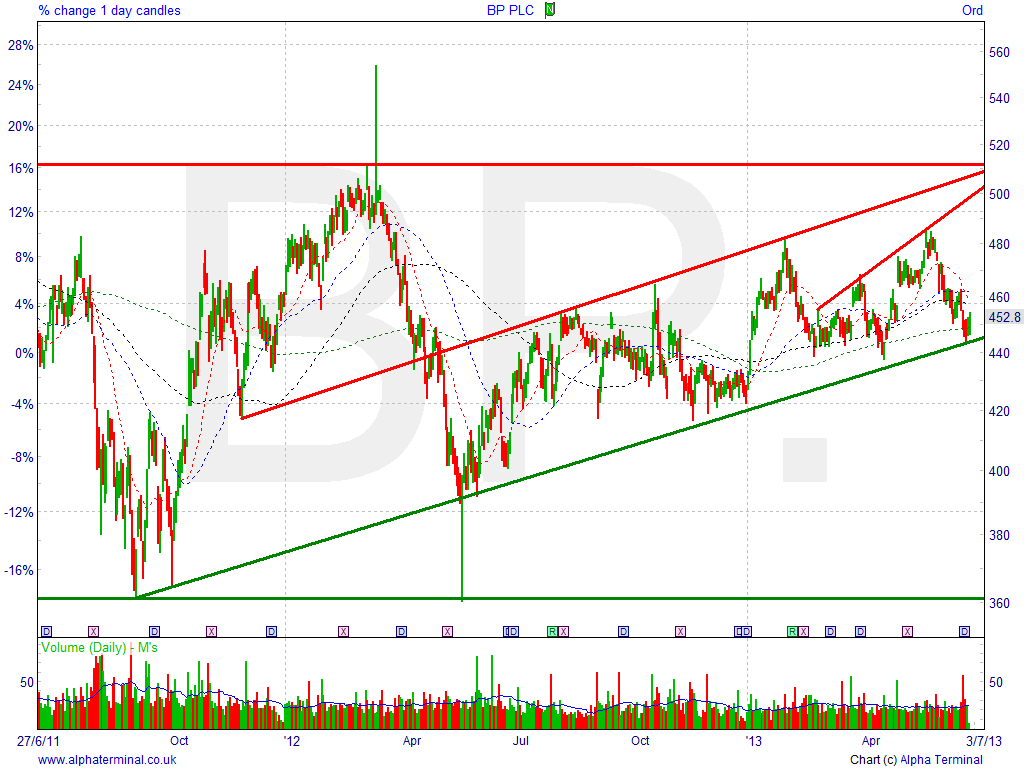Open the D marker just before the '12 gridline
Screen dimensions: 1024x768
271,632
